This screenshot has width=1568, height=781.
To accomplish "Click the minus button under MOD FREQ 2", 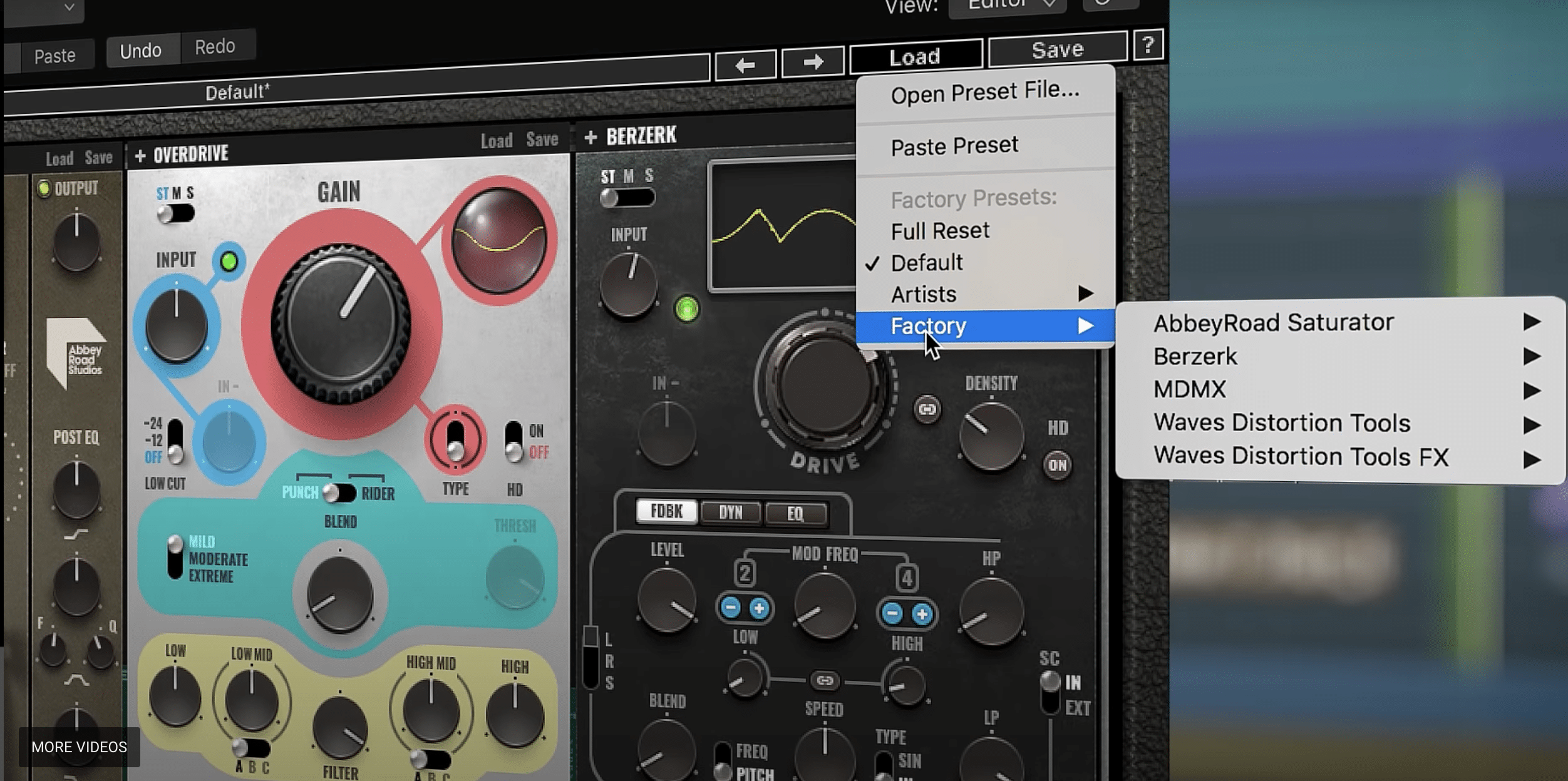I will pyautogui.click(x=730, y=607).
